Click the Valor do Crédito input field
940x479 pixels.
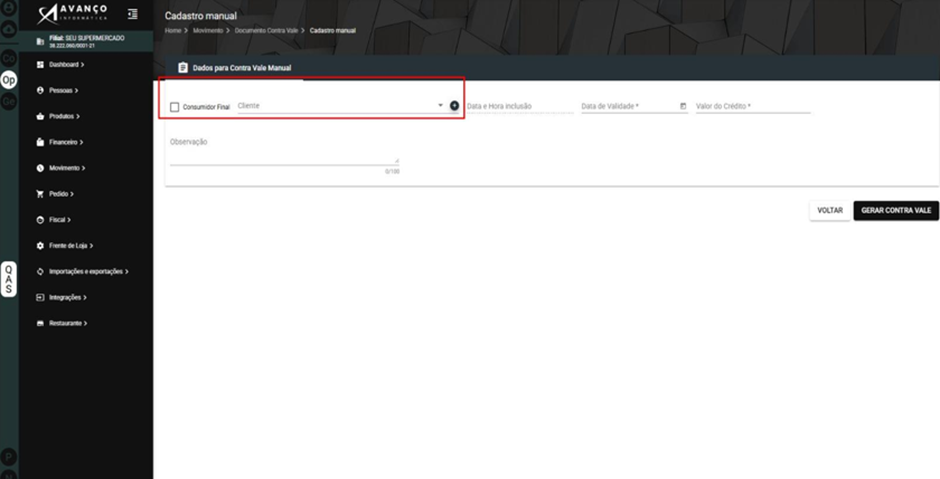tap(753, 106)
